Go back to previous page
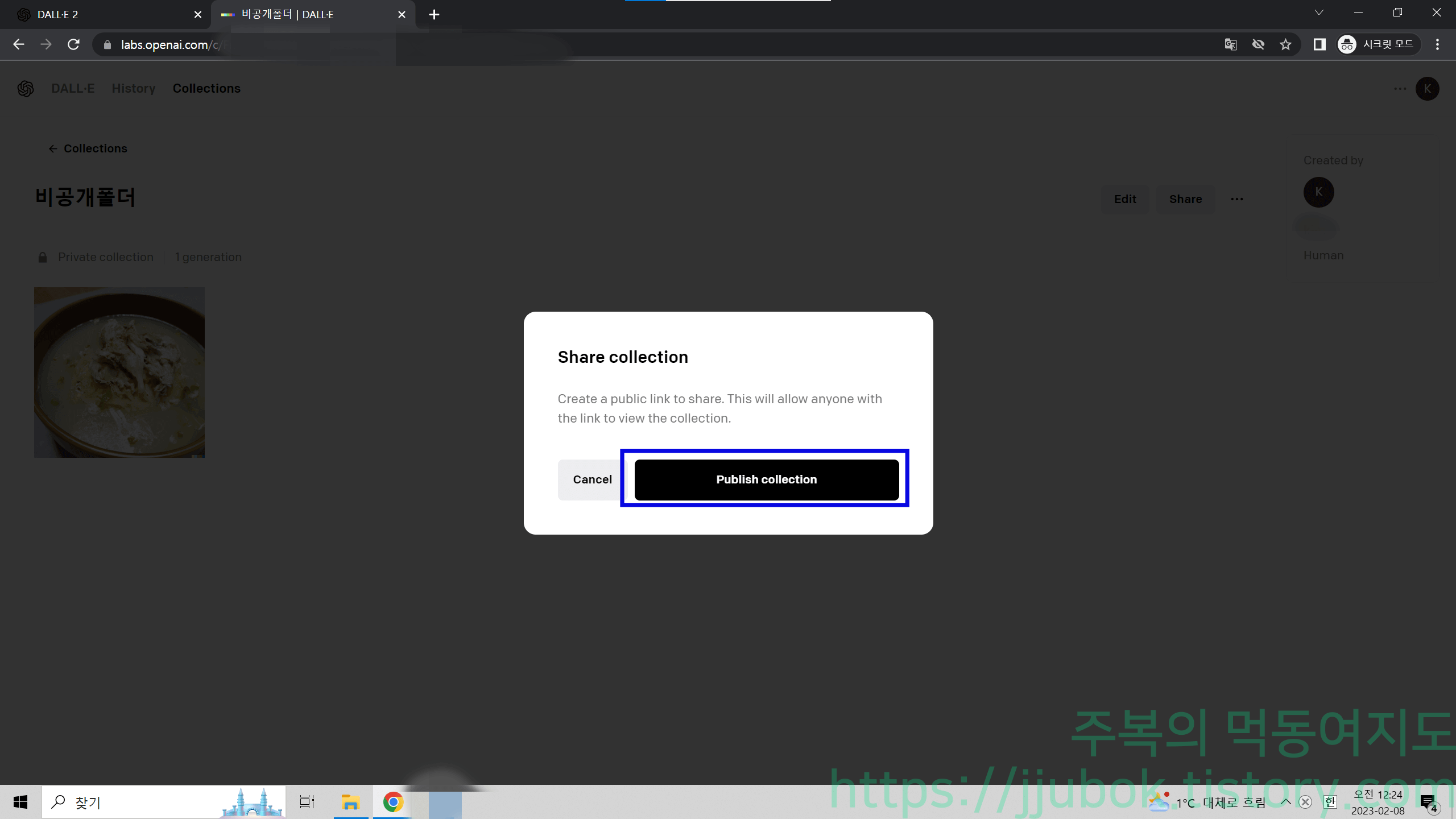 pos(19,44)
